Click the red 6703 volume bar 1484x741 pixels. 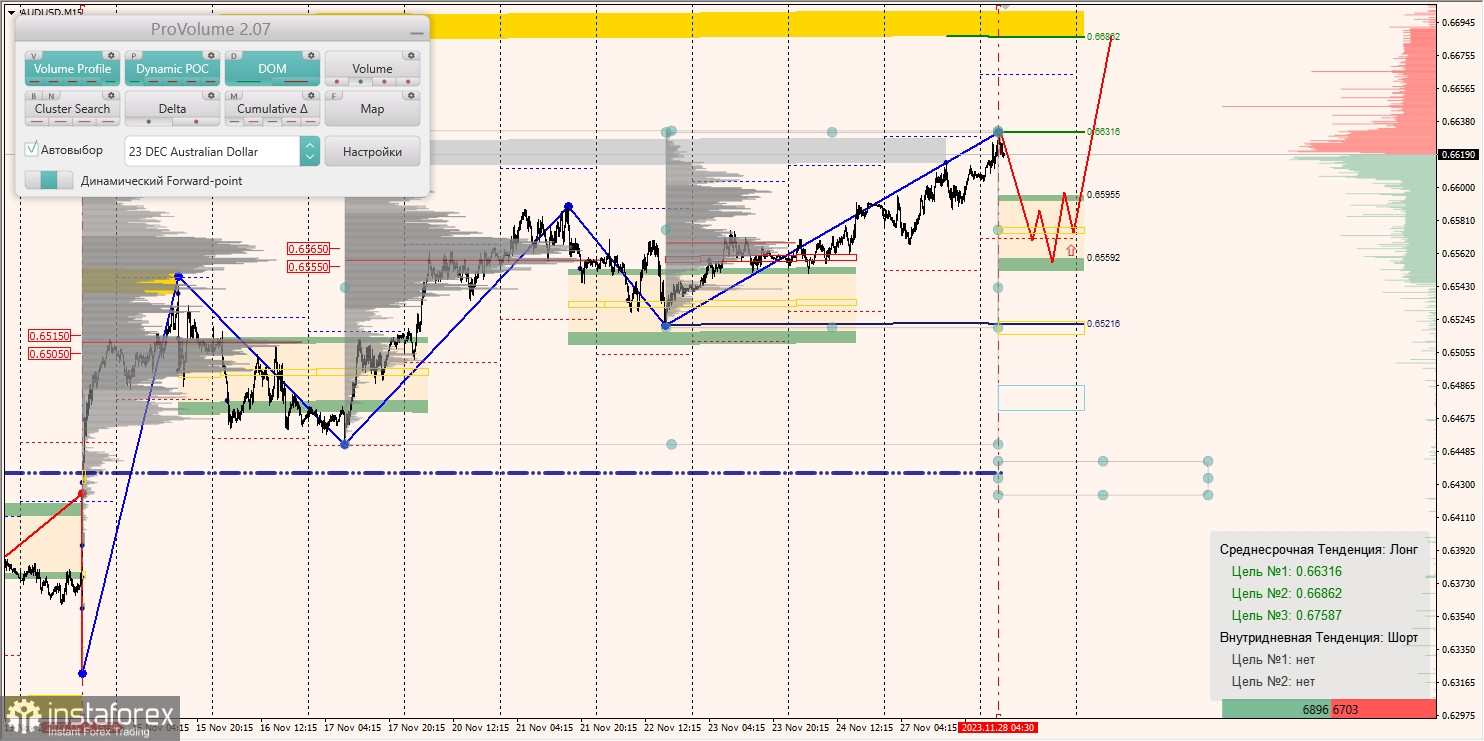1384,709
